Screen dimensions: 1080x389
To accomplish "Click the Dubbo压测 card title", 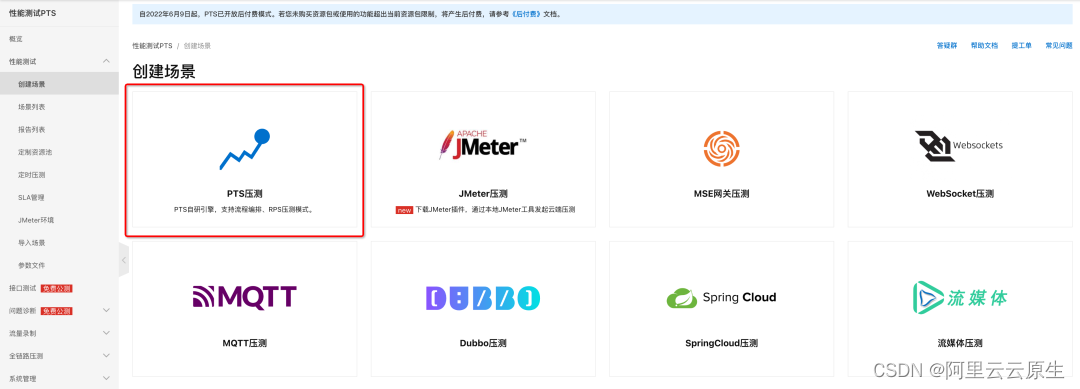I will click(483, 343).
